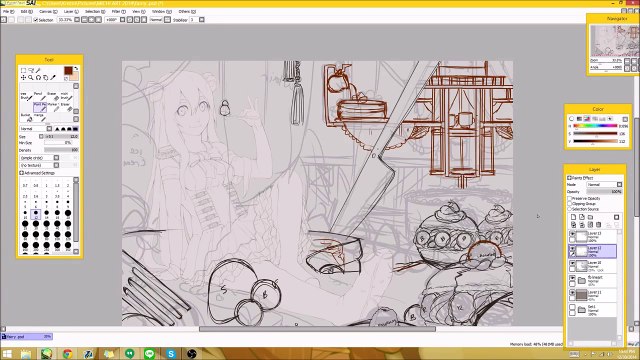Hide Layer 10 using its eye icon
This screenshot has width=640, height=360.
pos(572,263)
